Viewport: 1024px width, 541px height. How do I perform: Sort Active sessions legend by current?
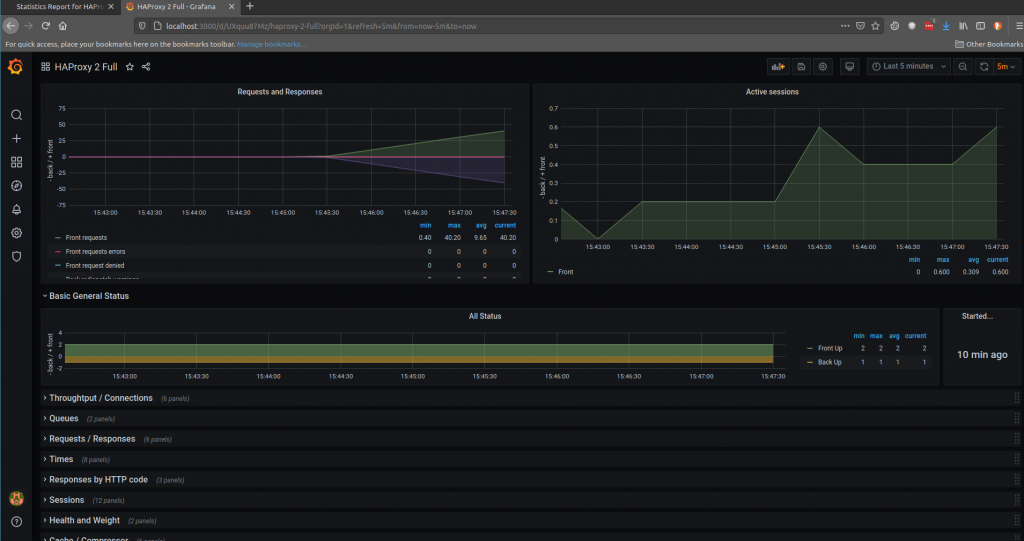click(x=997, y=259)
